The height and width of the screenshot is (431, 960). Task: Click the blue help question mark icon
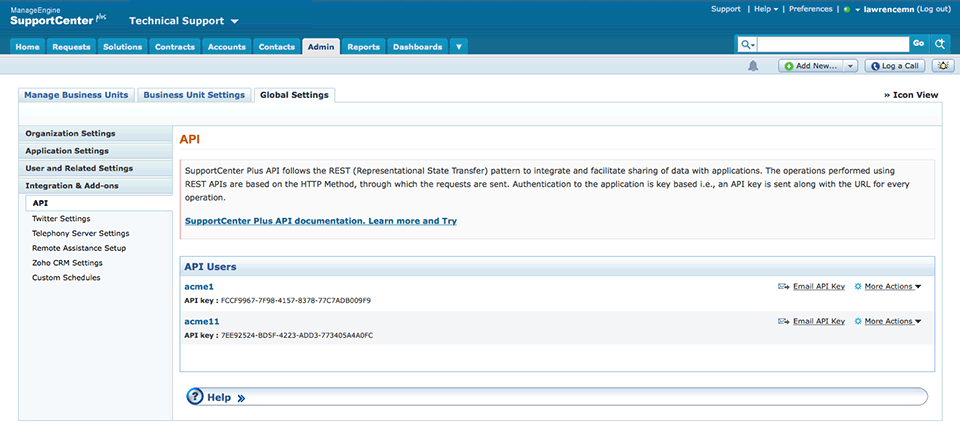click(x=195, y=397)
